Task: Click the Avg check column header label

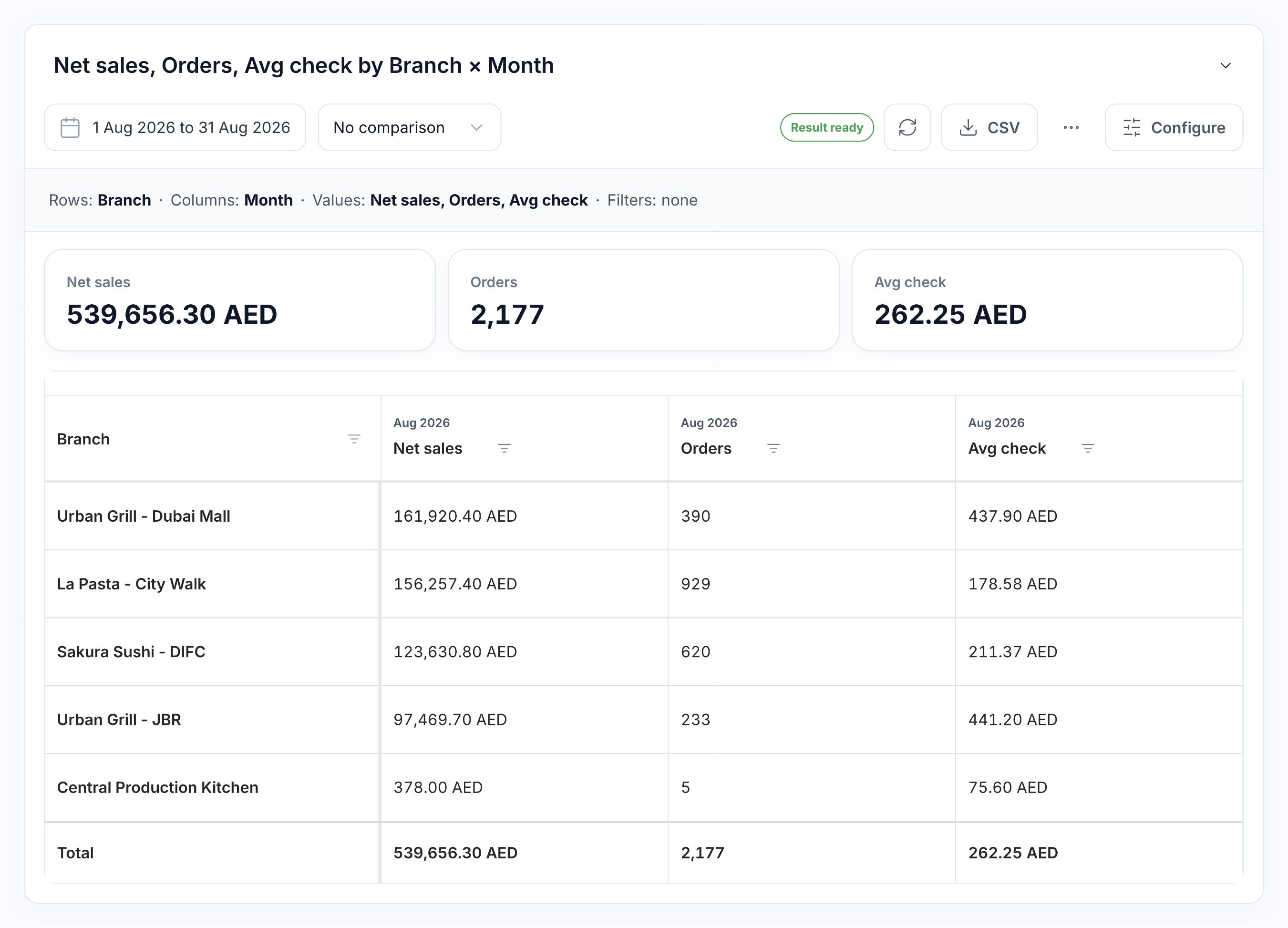Action: coord(1006,448)
